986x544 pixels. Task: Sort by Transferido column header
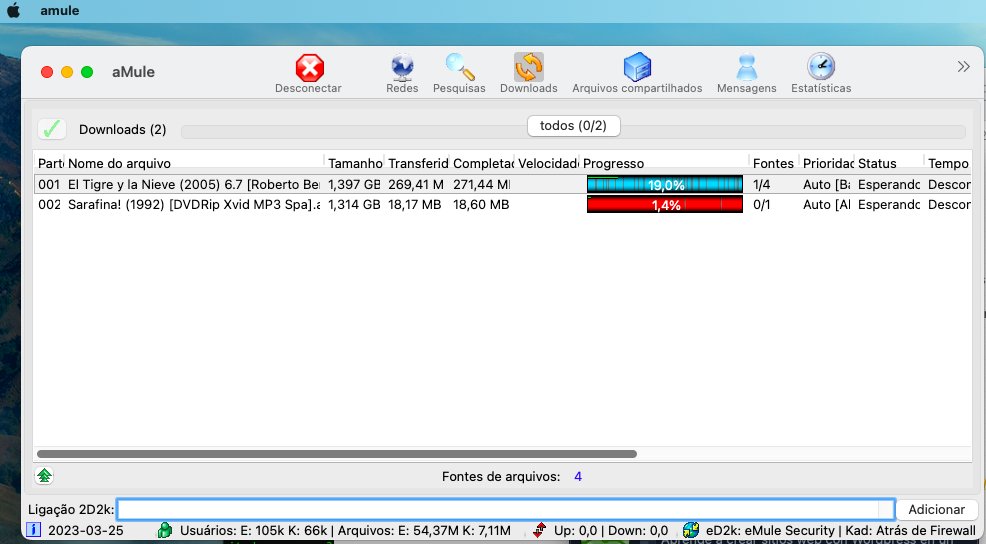pyautogui.click(x=418, y=164)
